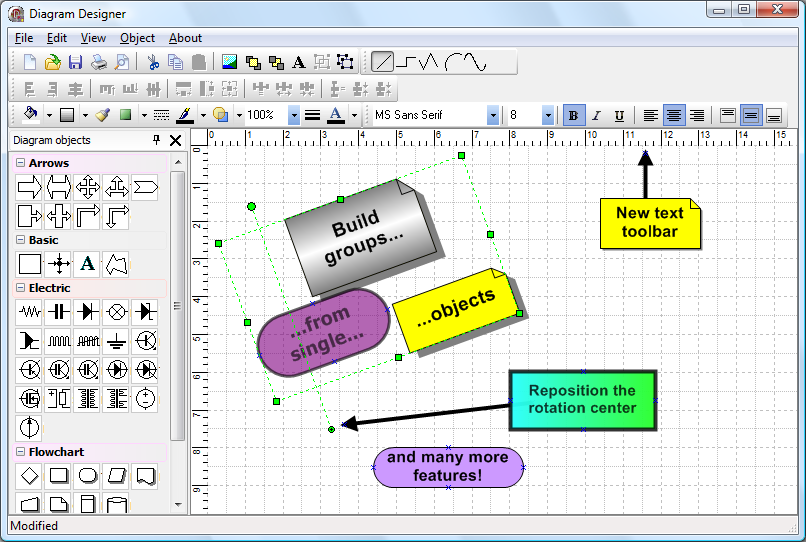Viewport: 806px width, 542px height.
Task: Click the 'and many more features!' shape
Action: point(448,467)
